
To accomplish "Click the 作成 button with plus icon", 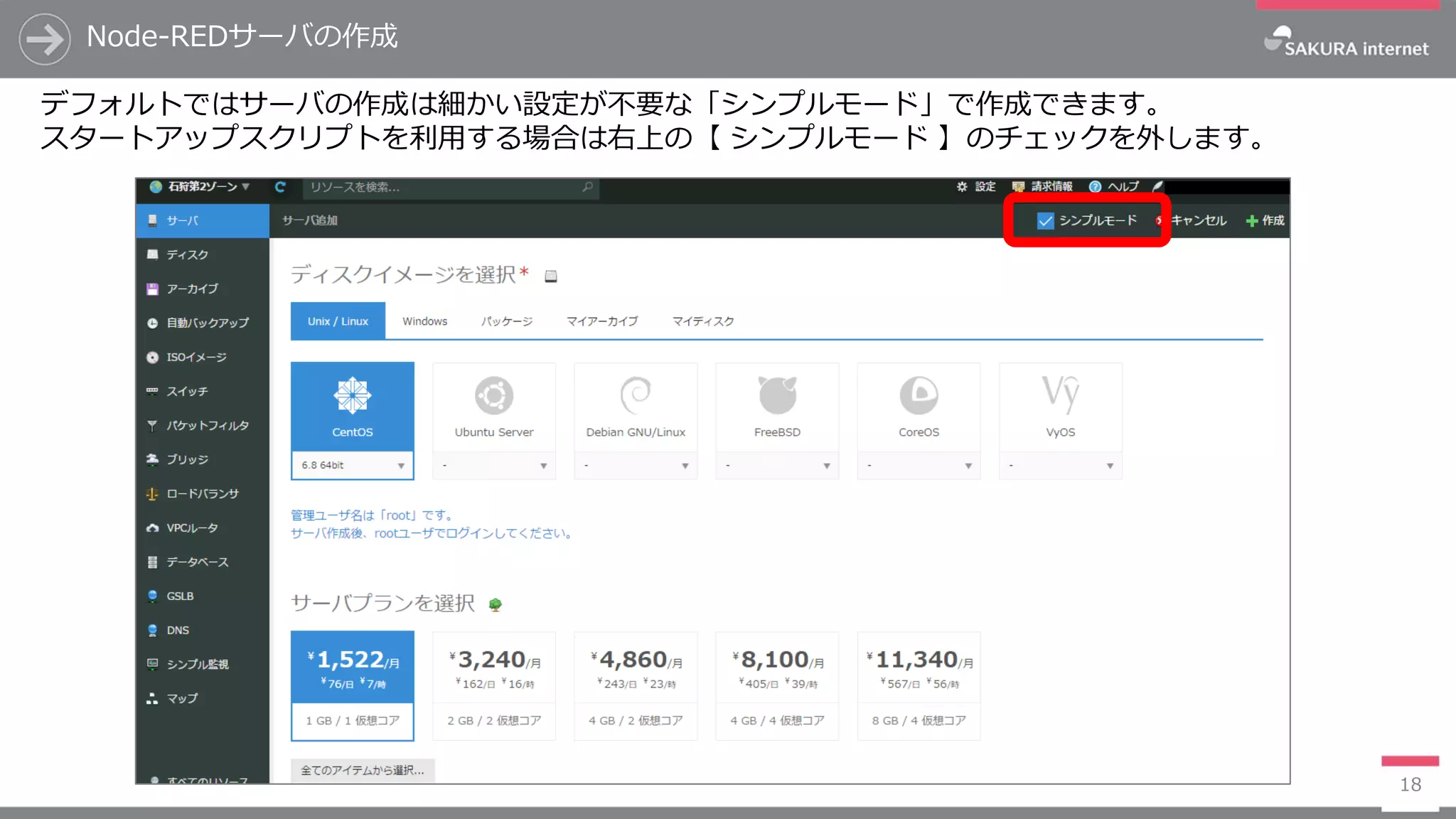I will click(x=1265, y=220).
